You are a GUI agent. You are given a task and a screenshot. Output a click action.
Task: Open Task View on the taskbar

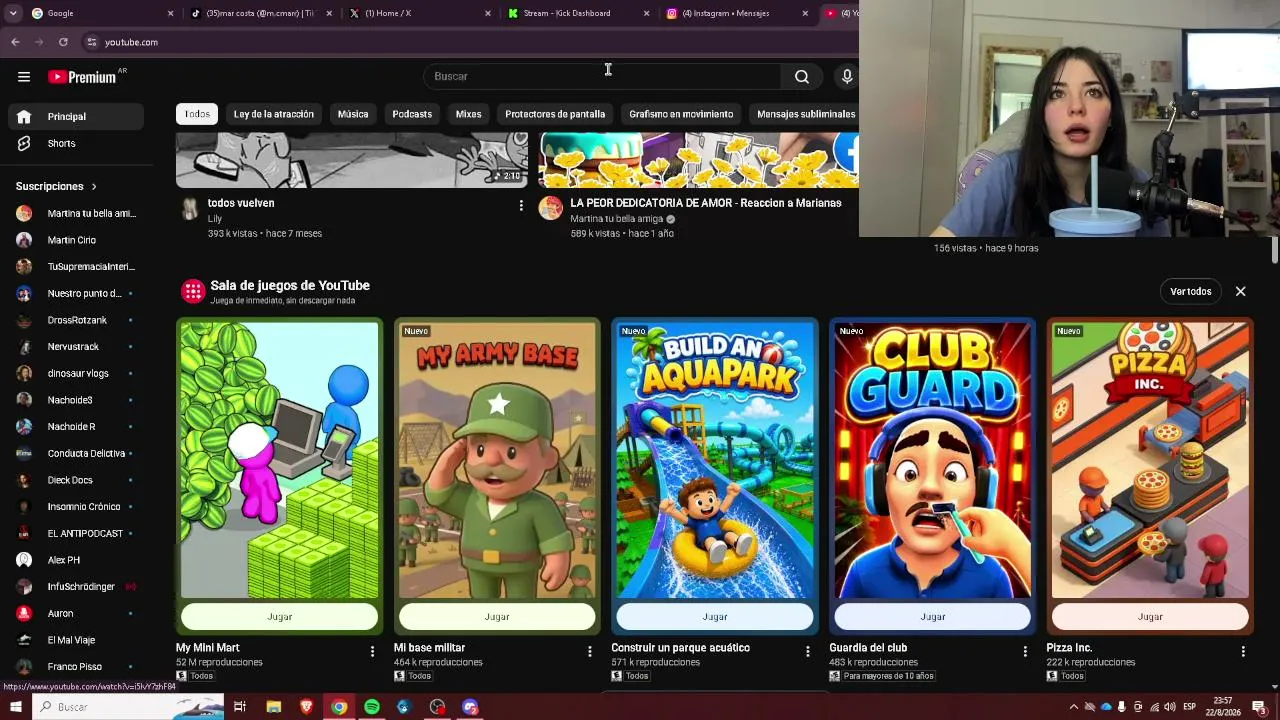[240, 707]
